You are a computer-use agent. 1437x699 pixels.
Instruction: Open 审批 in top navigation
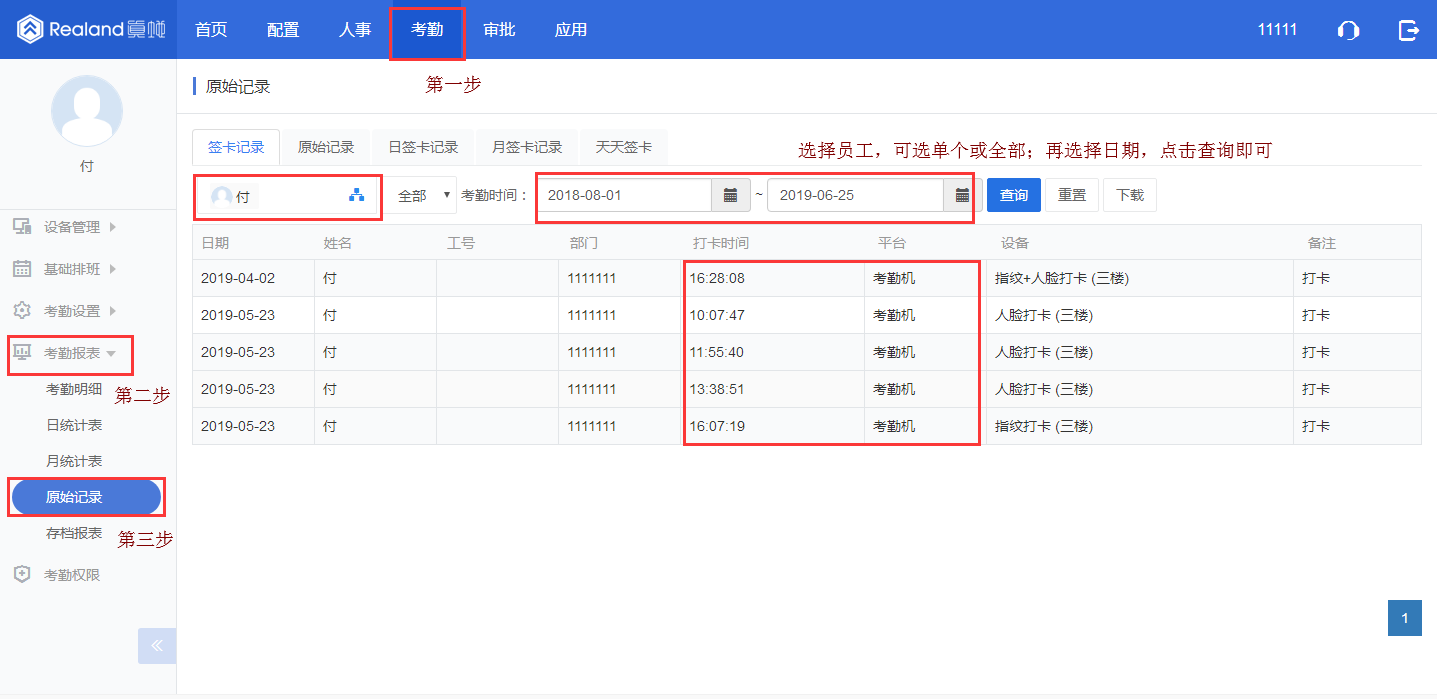click(x=499, y=30)
